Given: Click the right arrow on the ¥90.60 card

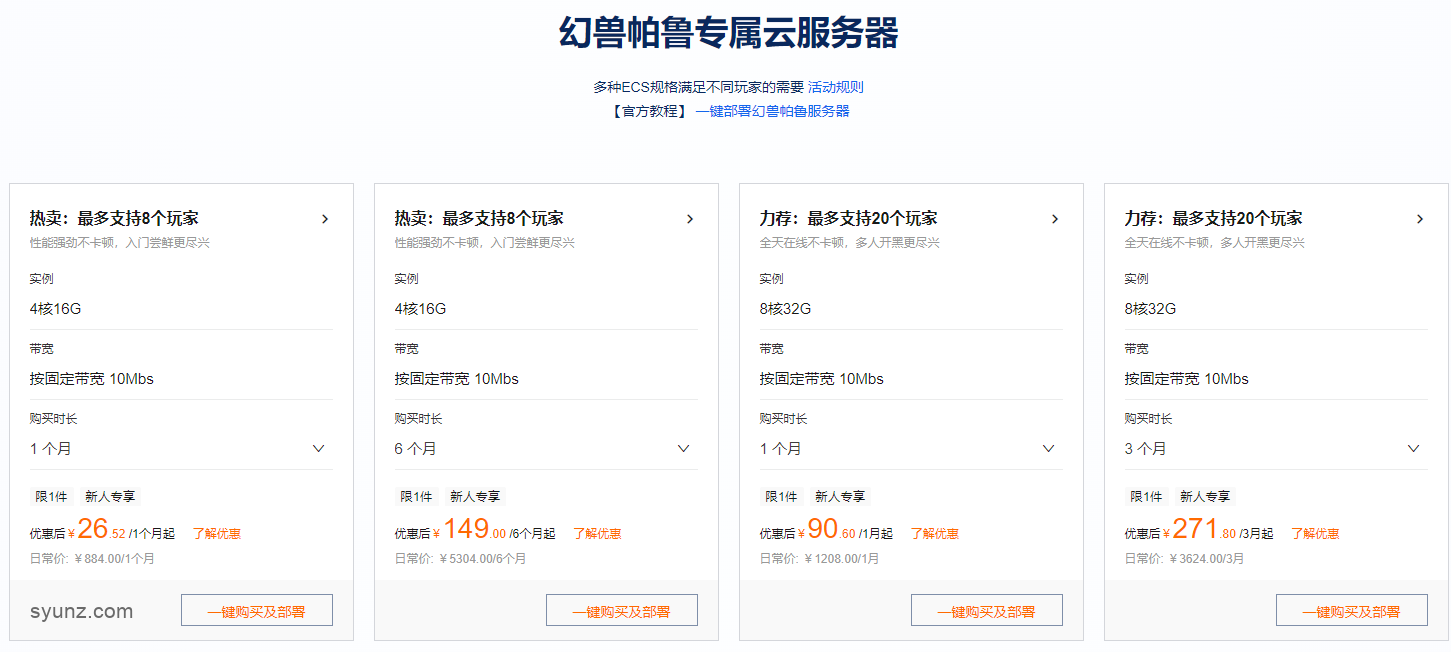Looking at the screenshot, I should [x=1055, y=219].
